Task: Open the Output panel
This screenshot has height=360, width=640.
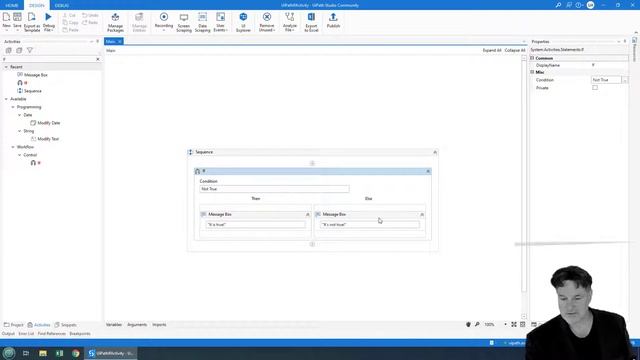Action: click(x=8, y=334)
